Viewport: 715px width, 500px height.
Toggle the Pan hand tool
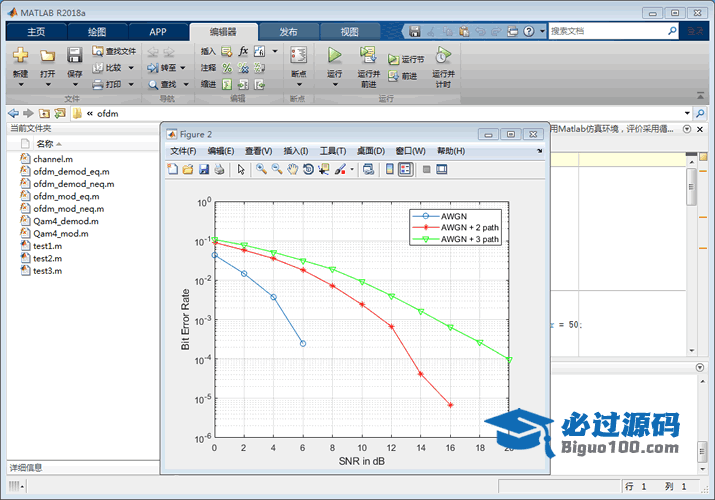point(292,169)
